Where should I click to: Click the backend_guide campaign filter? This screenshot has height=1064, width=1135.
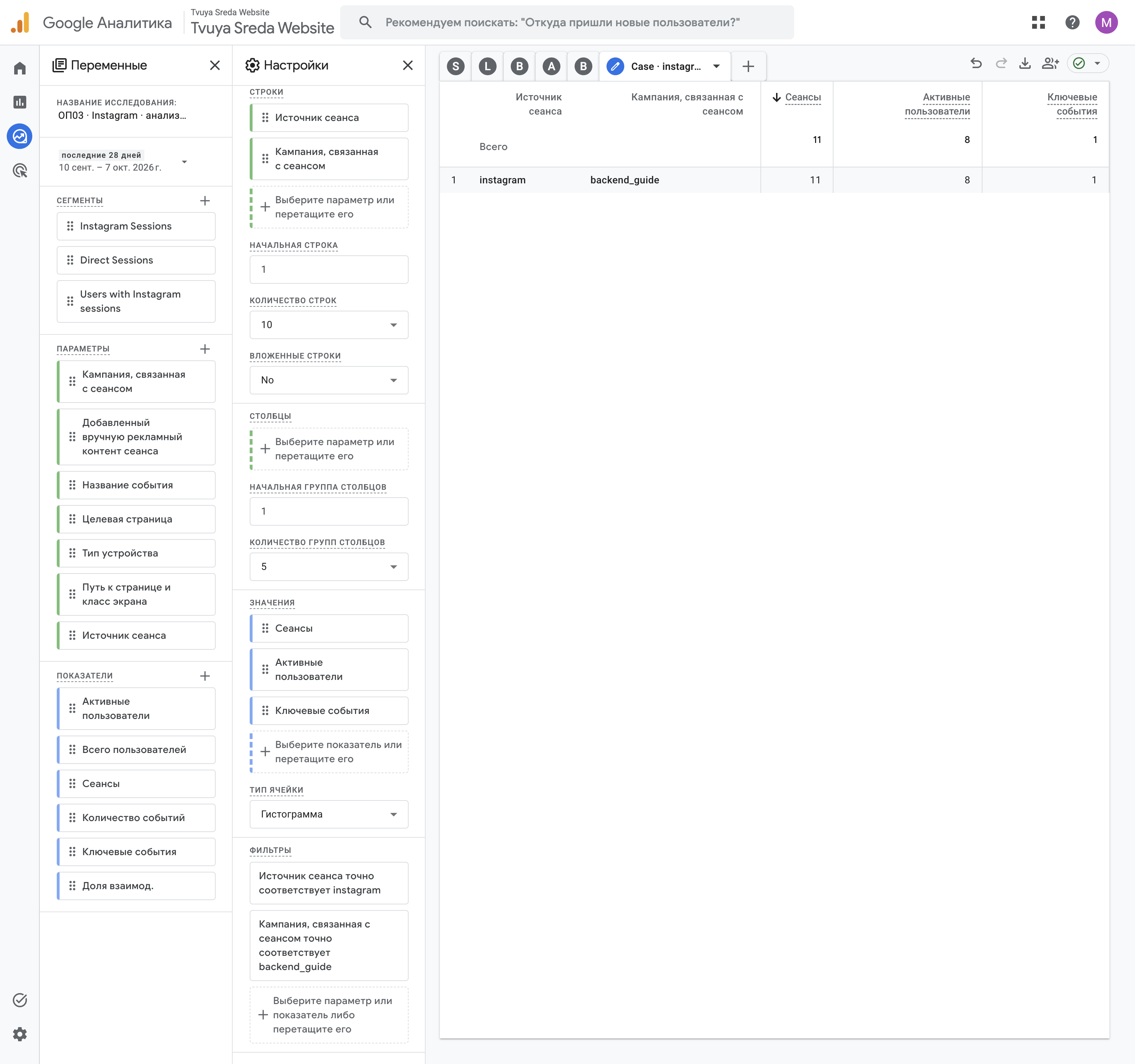click(x=329, y=945)
